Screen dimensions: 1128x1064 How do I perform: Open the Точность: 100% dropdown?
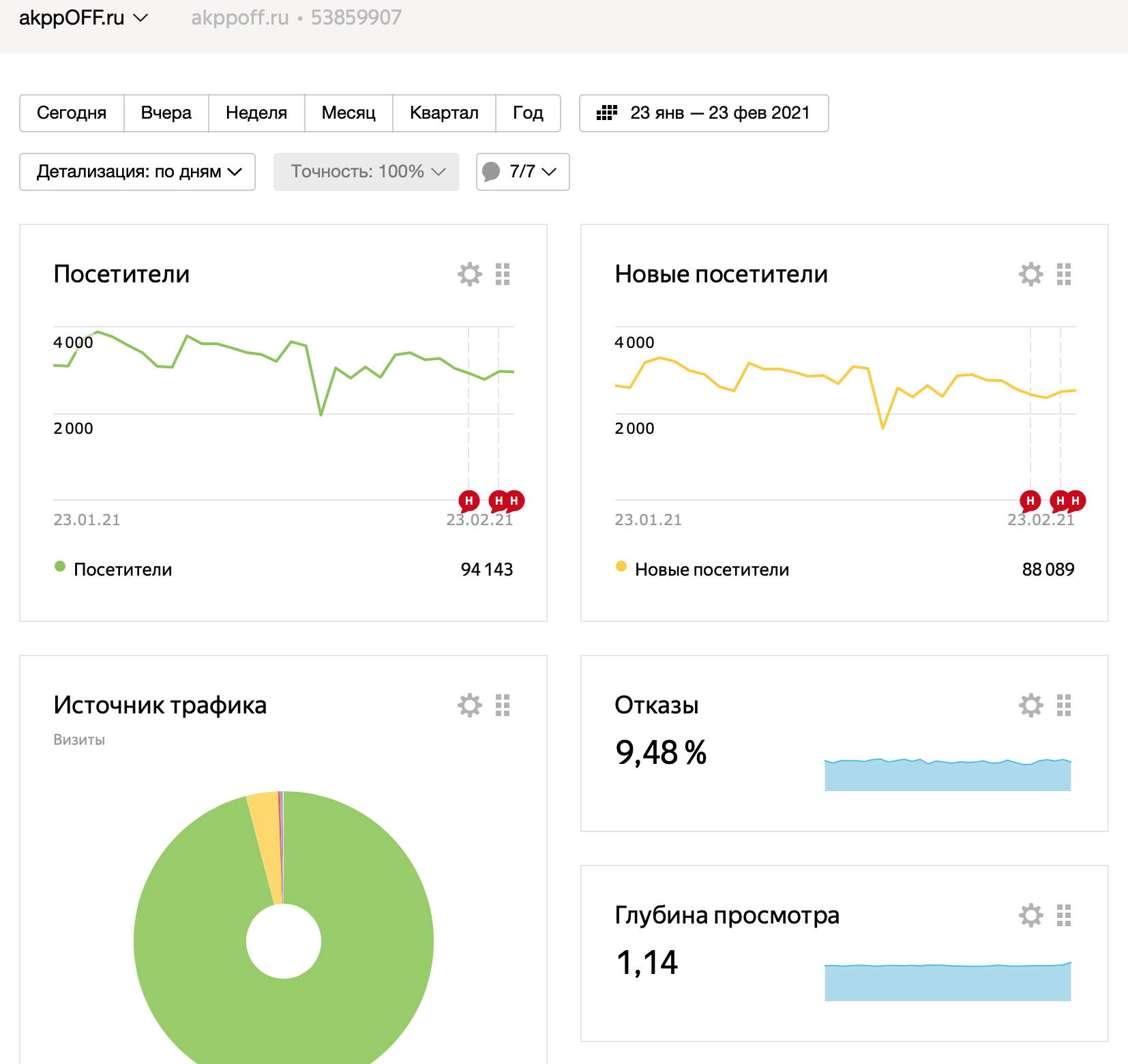pyautogui.click(x=366, y=172)
